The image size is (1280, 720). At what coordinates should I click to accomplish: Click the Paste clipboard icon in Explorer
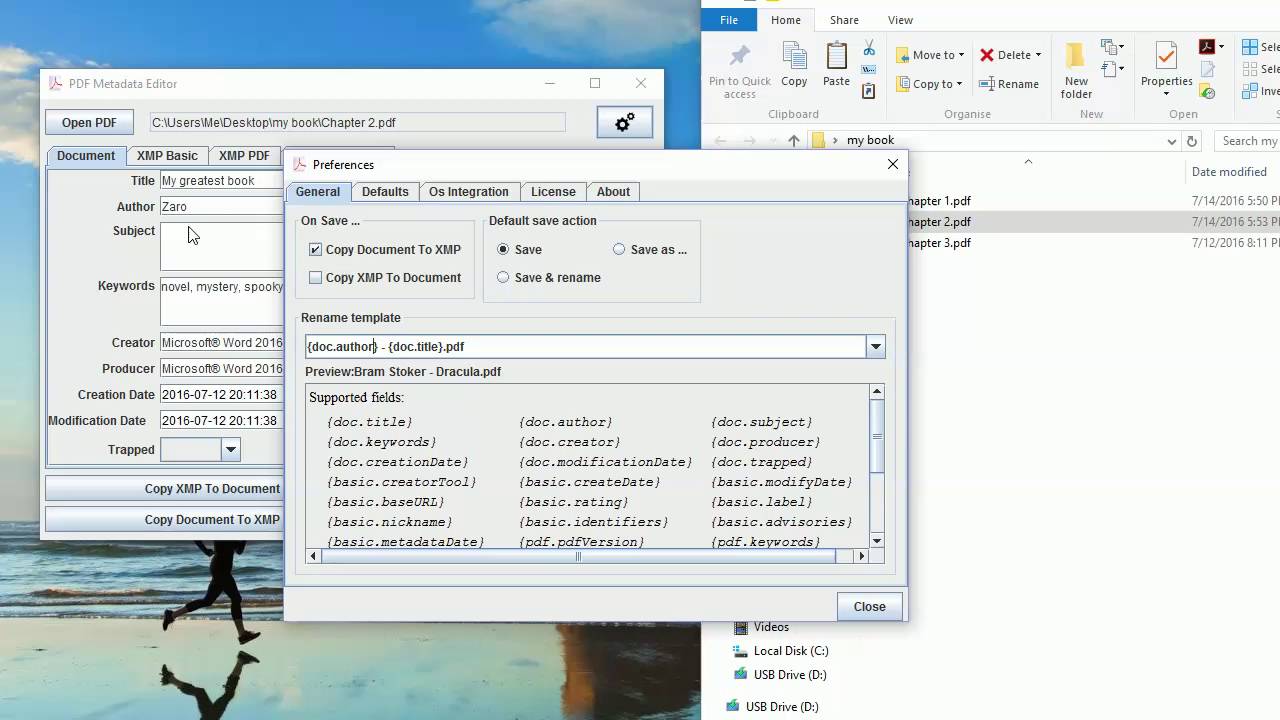tap(836, 55)
